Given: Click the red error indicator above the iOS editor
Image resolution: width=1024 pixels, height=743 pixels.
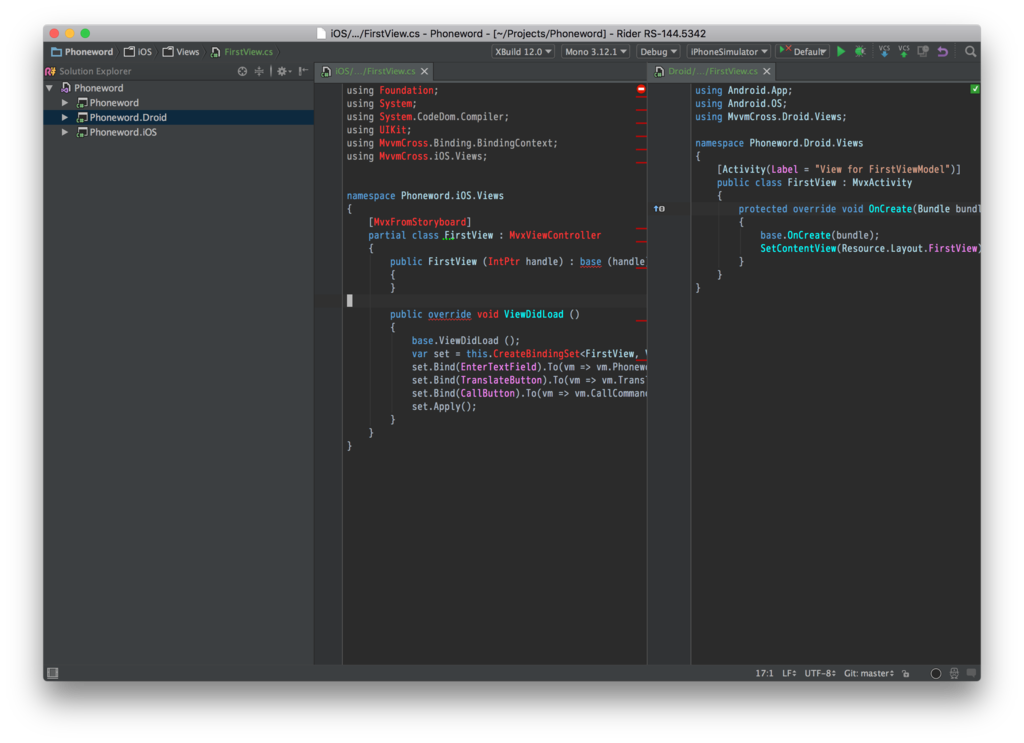Looking at the screenshot, I should tap(641, 89).
